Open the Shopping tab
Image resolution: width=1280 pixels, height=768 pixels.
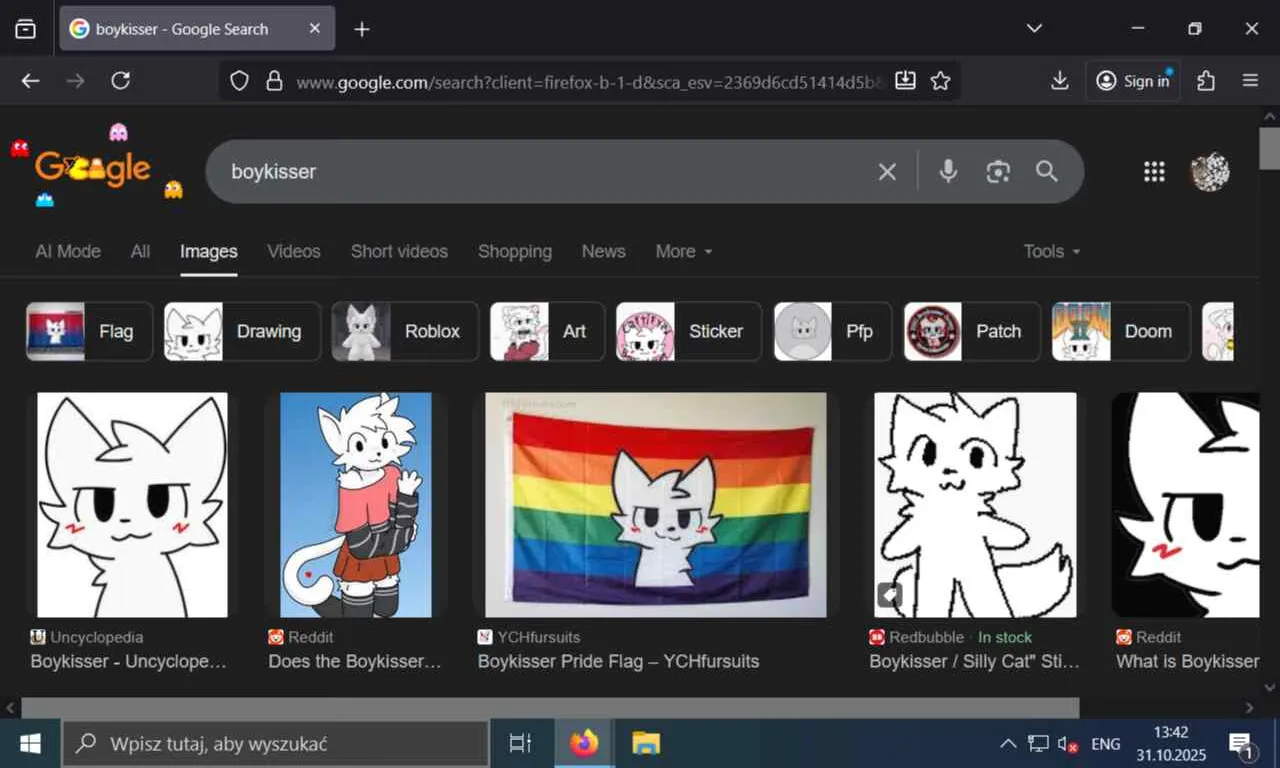(515, 252)
